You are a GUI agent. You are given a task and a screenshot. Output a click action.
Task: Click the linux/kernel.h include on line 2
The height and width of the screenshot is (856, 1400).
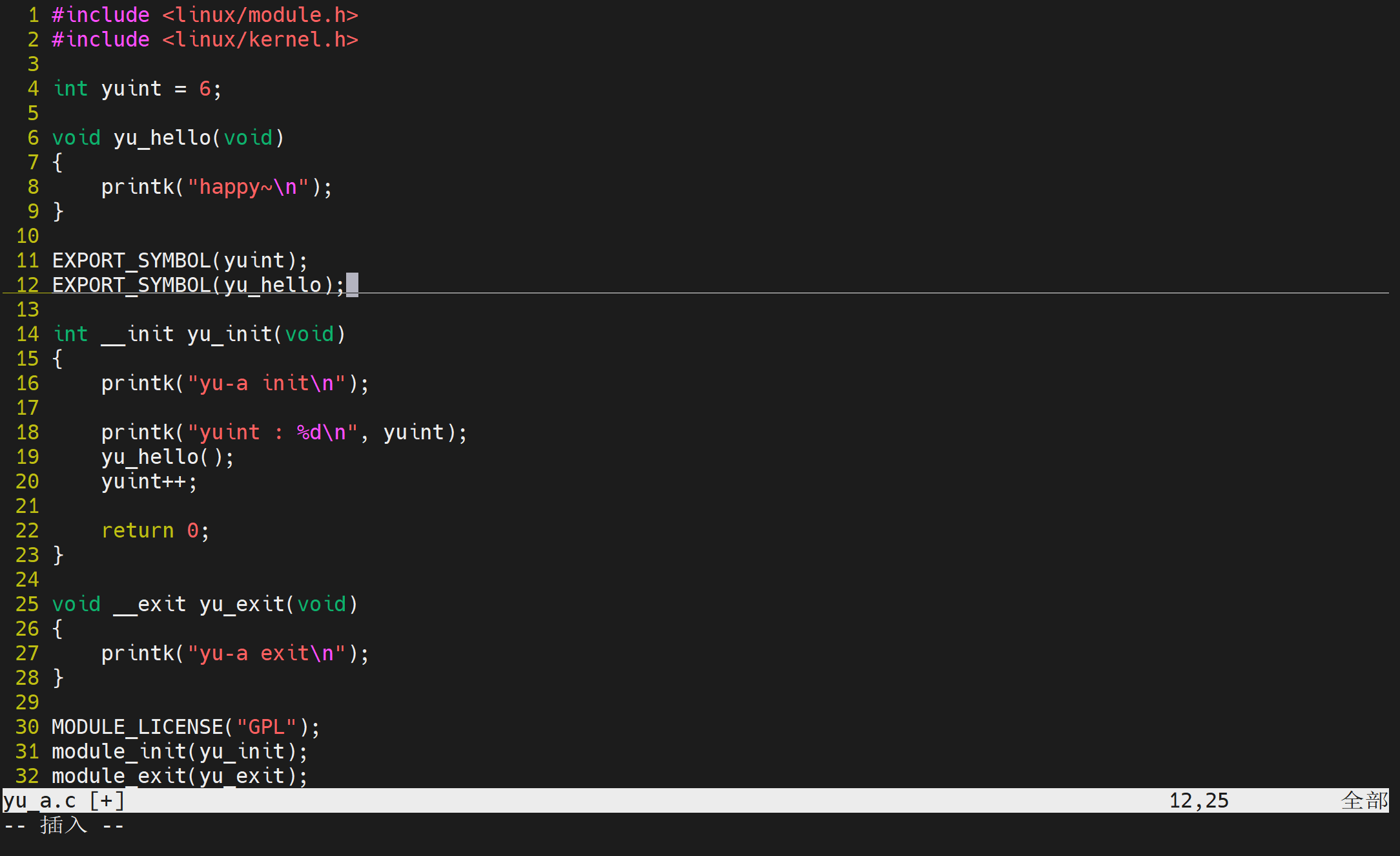point(260,39)
